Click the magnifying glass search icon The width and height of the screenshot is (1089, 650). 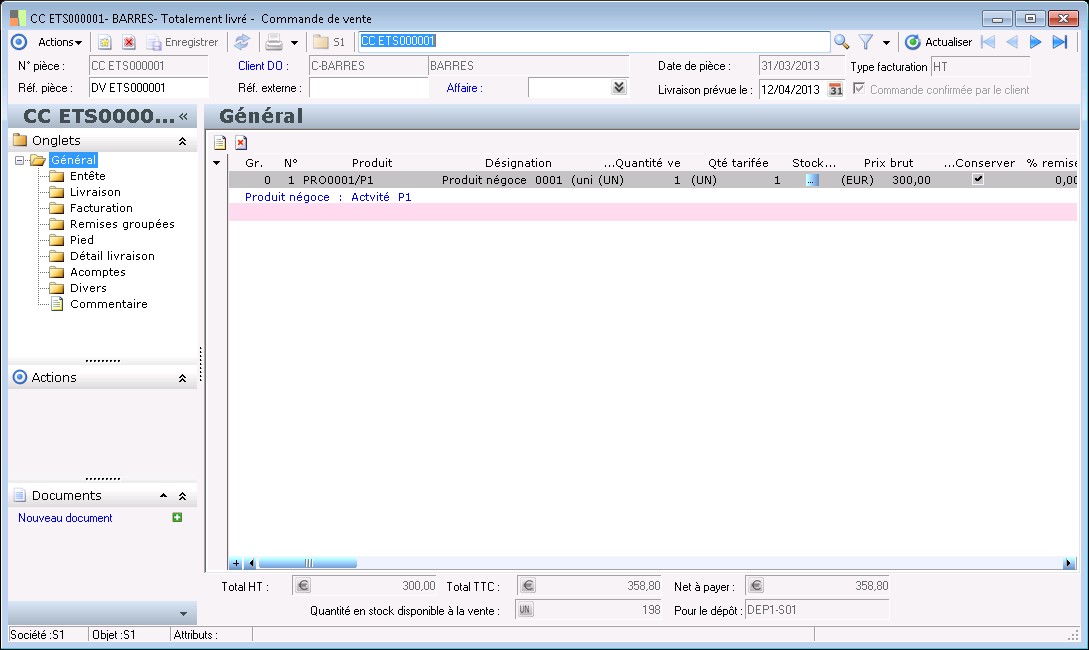(x=842, y=42)
